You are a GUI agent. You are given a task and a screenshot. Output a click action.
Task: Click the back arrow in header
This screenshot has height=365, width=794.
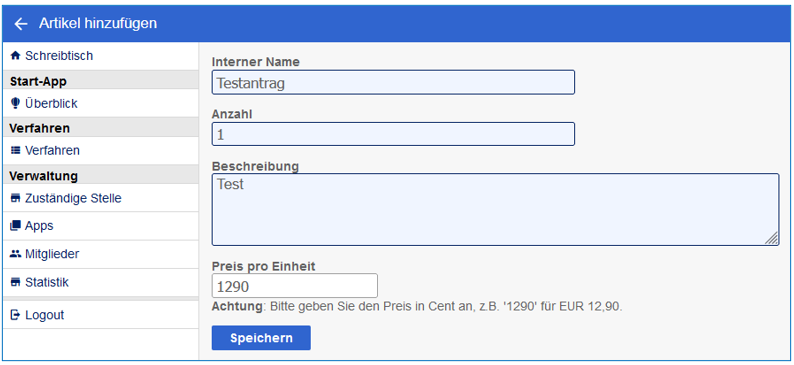(x=20, y=23)
